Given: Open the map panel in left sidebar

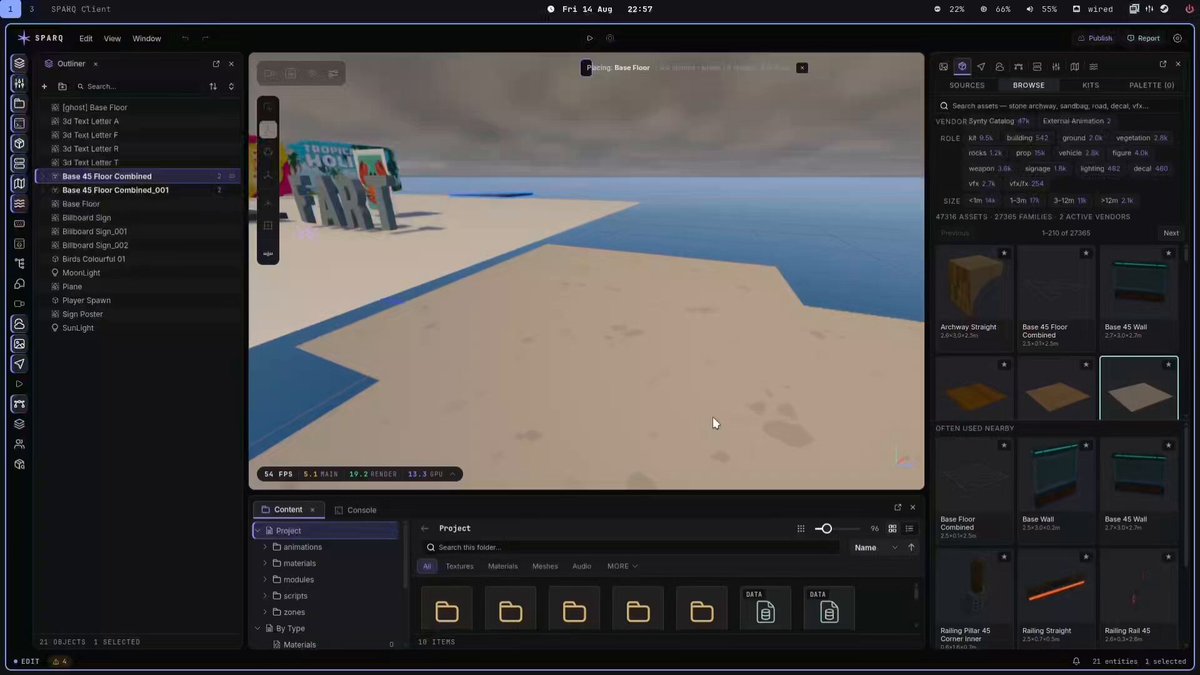Looking at the screenshot, I should click(19, 184).
